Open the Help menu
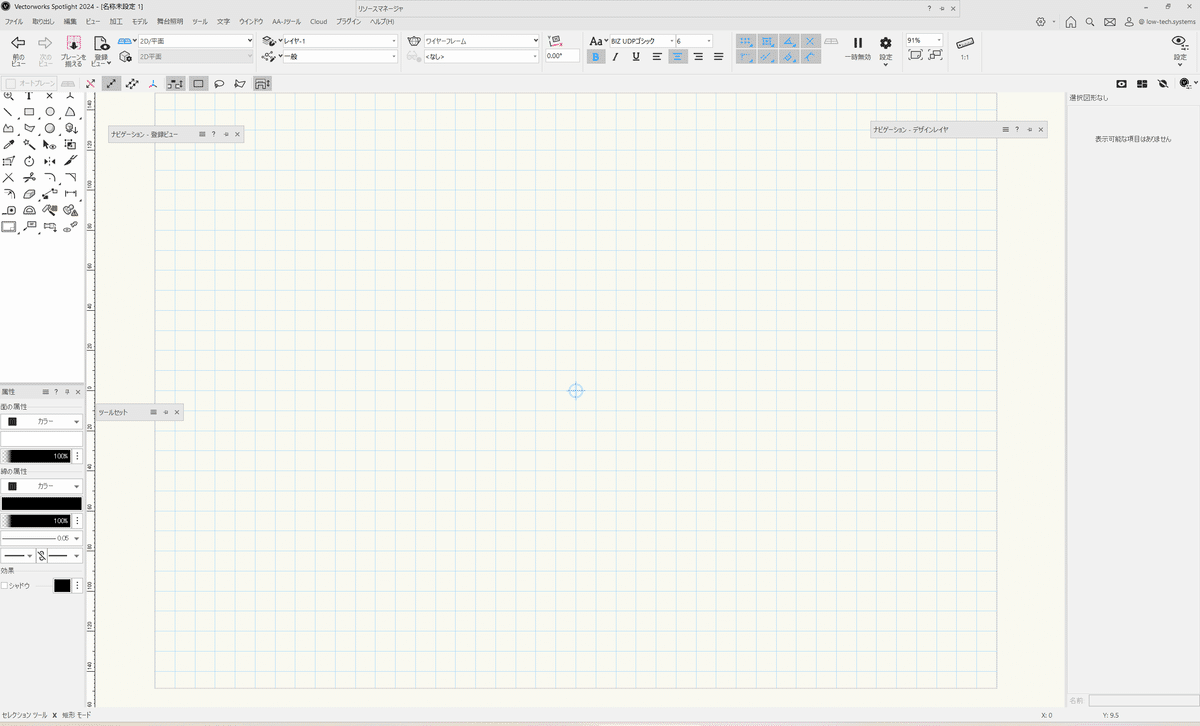The image size is (1200, 726). (382, 21)
